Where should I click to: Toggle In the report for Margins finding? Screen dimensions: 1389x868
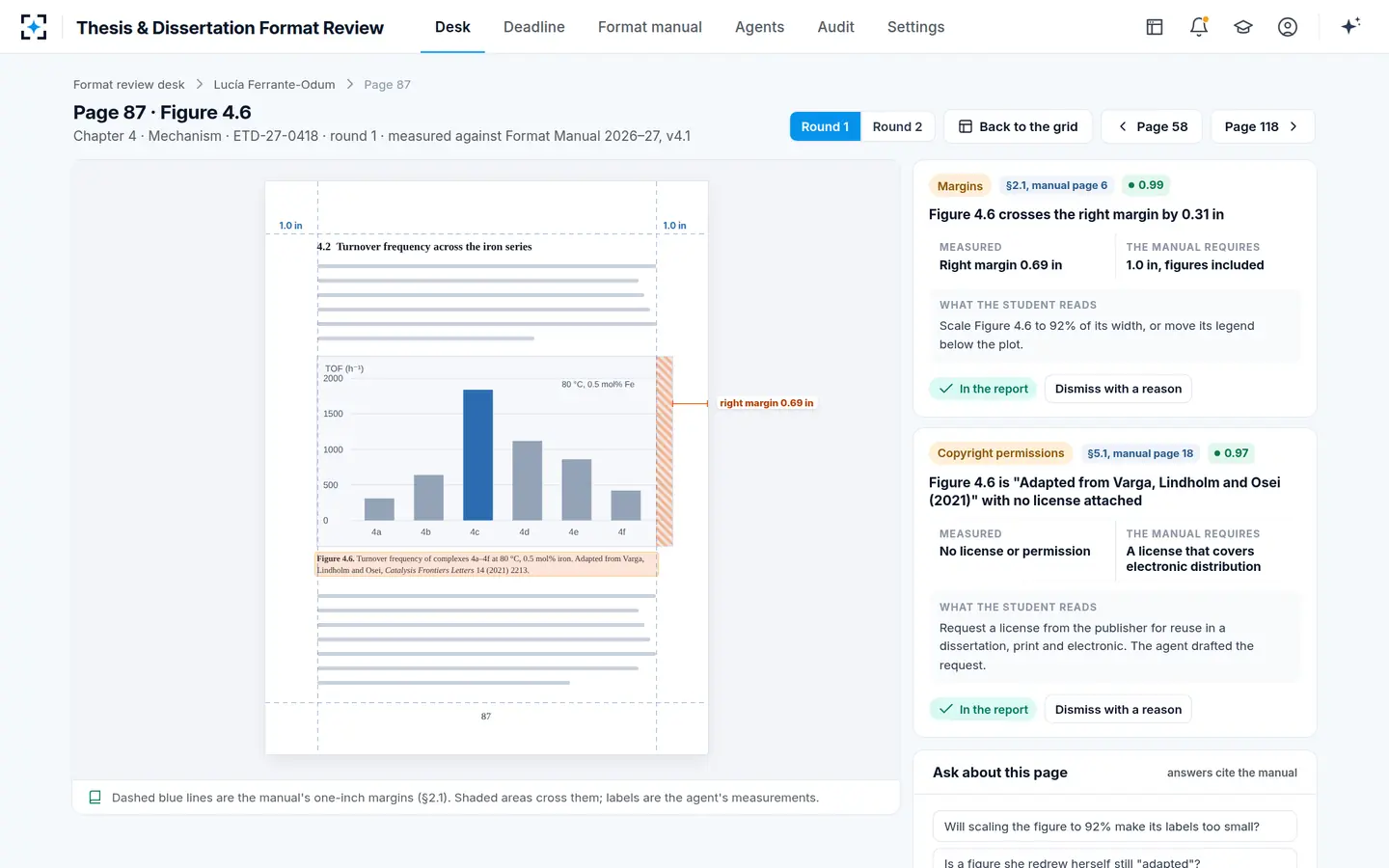(983, 389)
